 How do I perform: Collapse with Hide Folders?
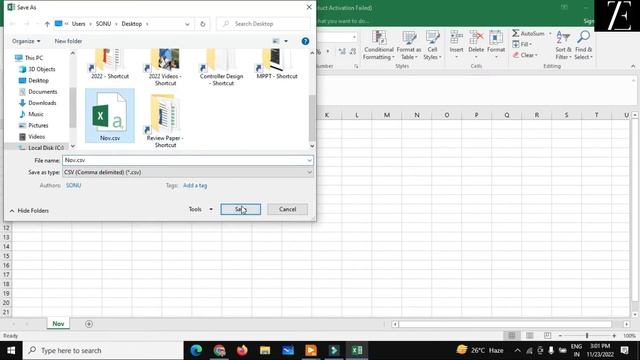(29, 211)
